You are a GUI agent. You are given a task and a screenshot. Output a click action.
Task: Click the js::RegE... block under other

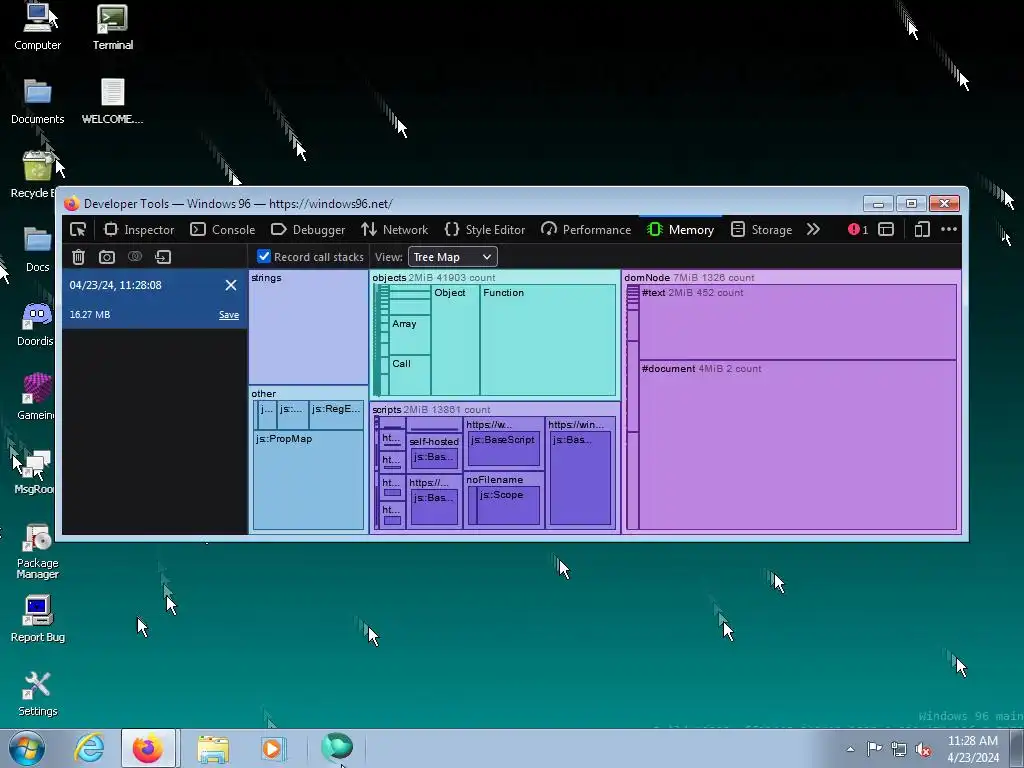(336, 415)
